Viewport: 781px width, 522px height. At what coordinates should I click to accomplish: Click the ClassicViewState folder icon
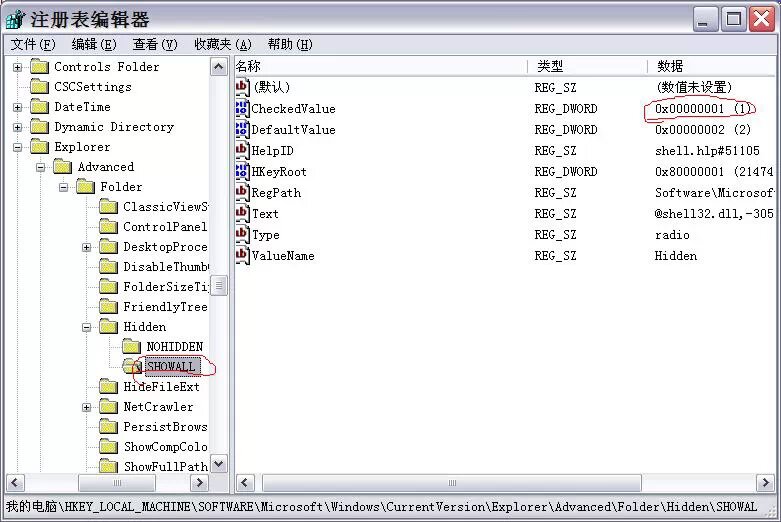point(109,206)
